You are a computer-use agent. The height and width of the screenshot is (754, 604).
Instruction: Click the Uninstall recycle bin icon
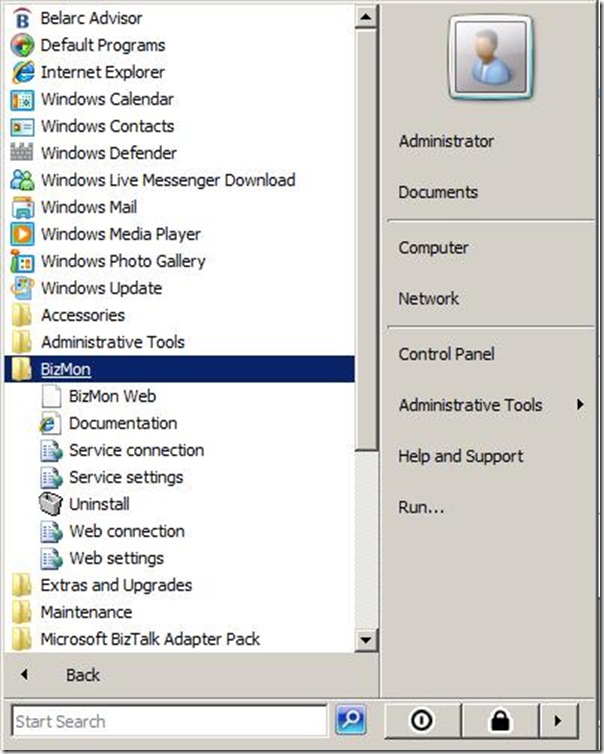(50, 504)
